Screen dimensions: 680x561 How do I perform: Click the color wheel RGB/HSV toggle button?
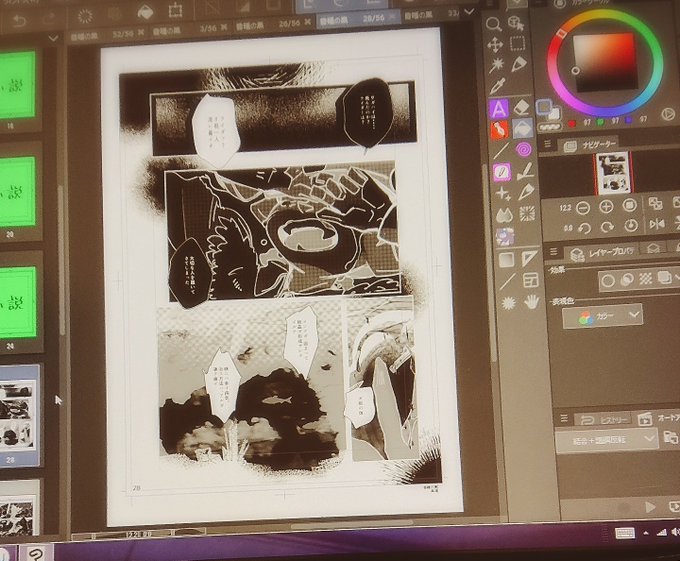668,114
